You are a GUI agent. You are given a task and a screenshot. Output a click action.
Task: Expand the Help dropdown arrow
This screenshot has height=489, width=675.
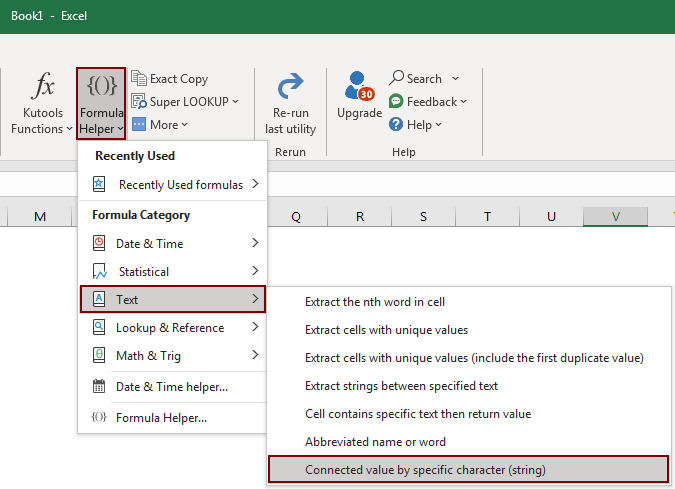[x=438, y=124]
